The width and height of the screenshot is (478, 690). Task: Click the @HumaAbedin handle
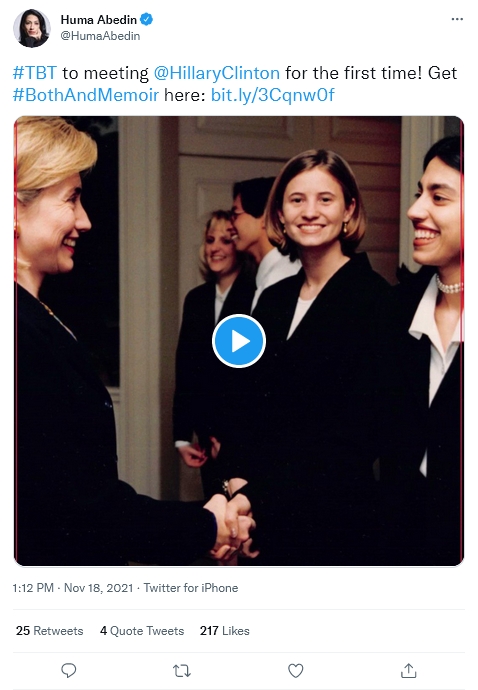pyautogui.click(x=100, y=36)
